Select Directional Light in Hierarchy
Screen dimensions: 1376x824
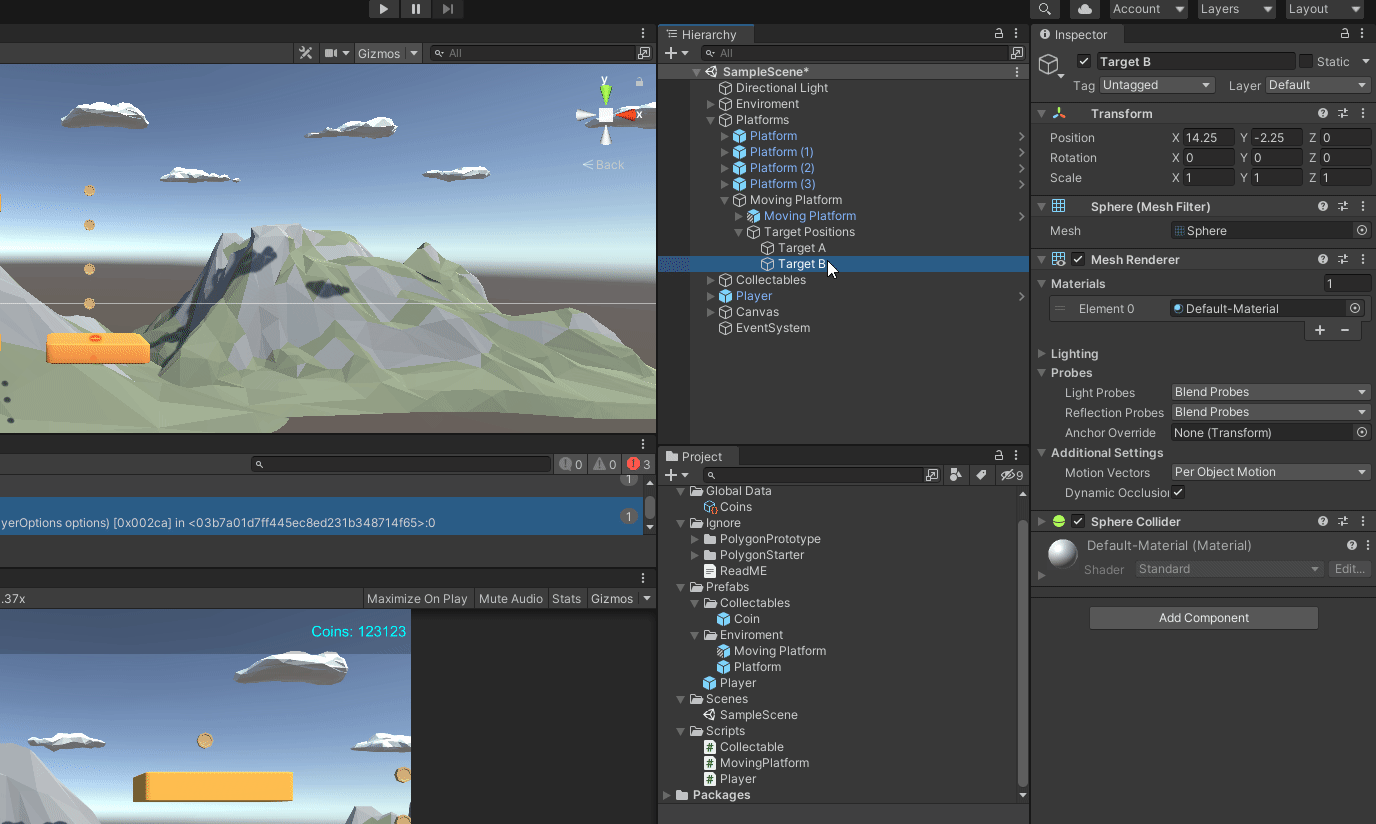[781, 88]
